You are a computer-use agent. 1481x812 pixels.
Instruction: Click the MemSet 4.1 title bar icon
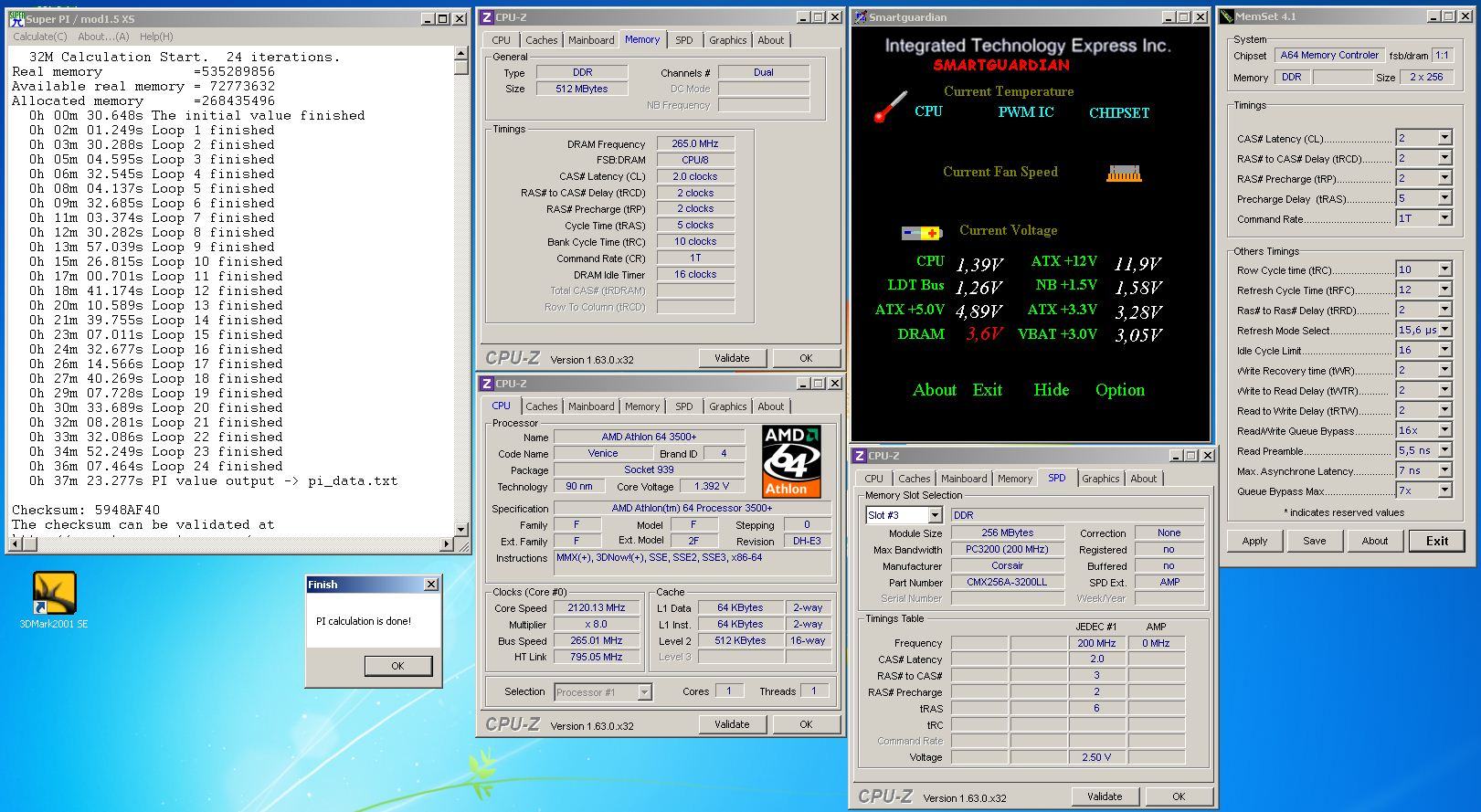[1227, 16]
